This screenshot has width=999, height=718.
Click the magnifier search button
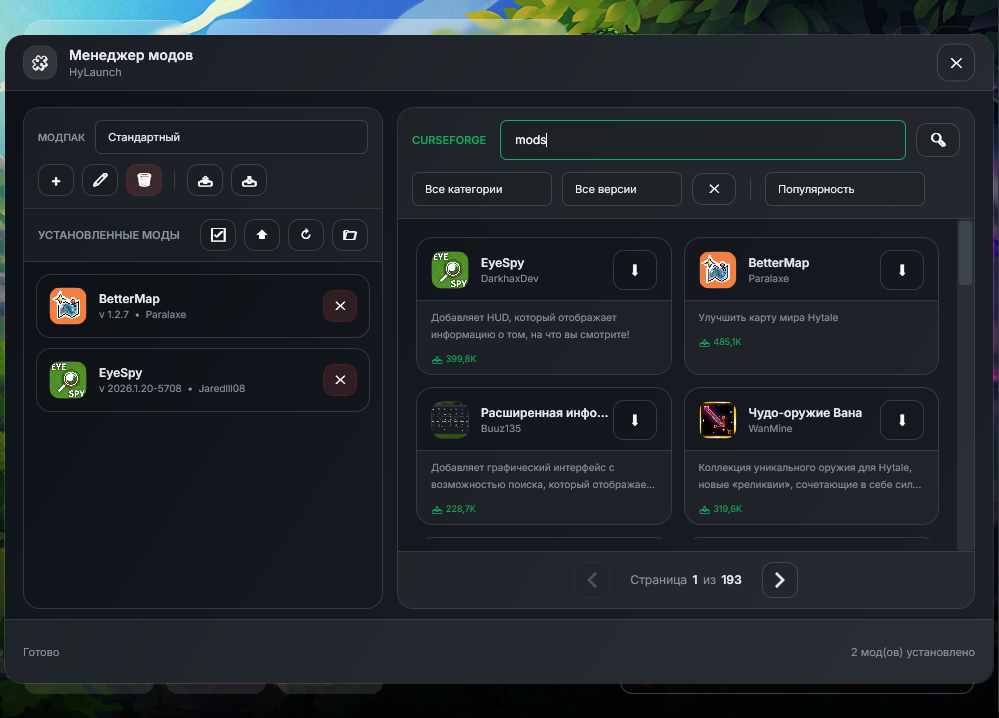938,140
